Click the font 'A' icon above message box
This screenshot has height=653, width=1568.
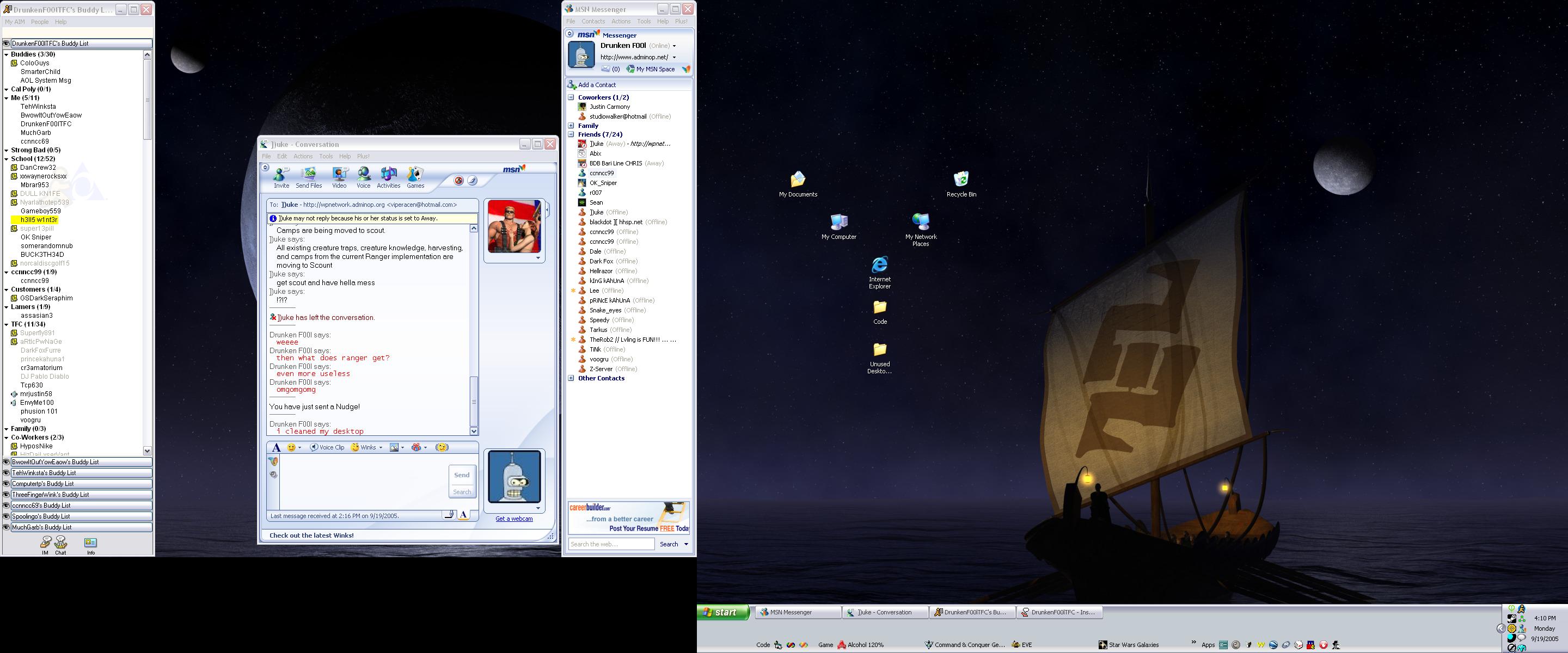275,447
